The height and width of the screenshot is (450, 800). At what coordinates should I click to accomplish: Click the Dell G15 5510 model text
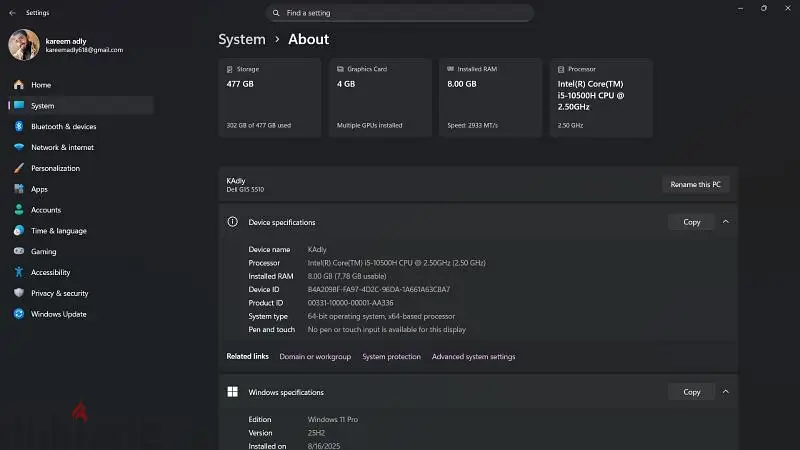(x=245, y=189)
